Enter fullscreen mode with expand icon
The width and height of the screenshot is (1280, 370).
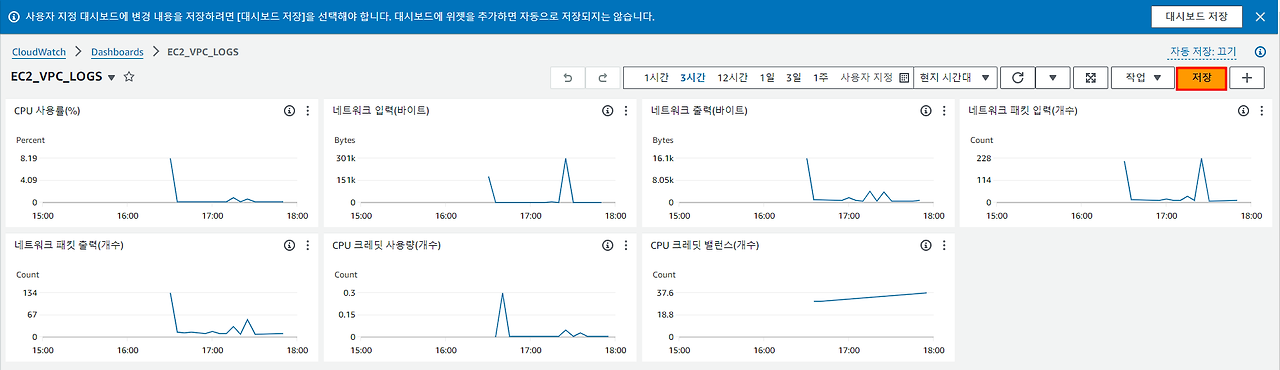tap(1090, 78)
